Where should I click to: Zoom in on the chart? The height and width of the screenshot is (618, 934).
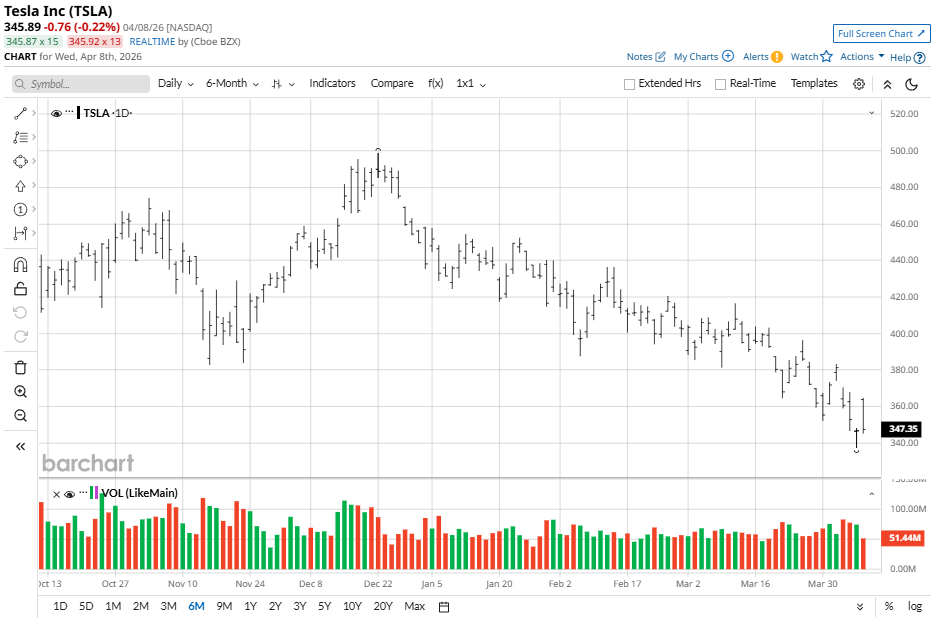[x=20, y=392]
